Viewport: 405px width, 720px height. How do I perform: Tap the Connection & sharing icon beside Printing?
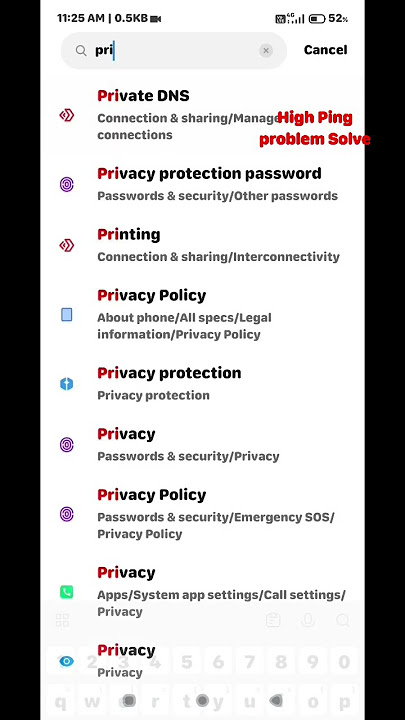coord(67,246)
